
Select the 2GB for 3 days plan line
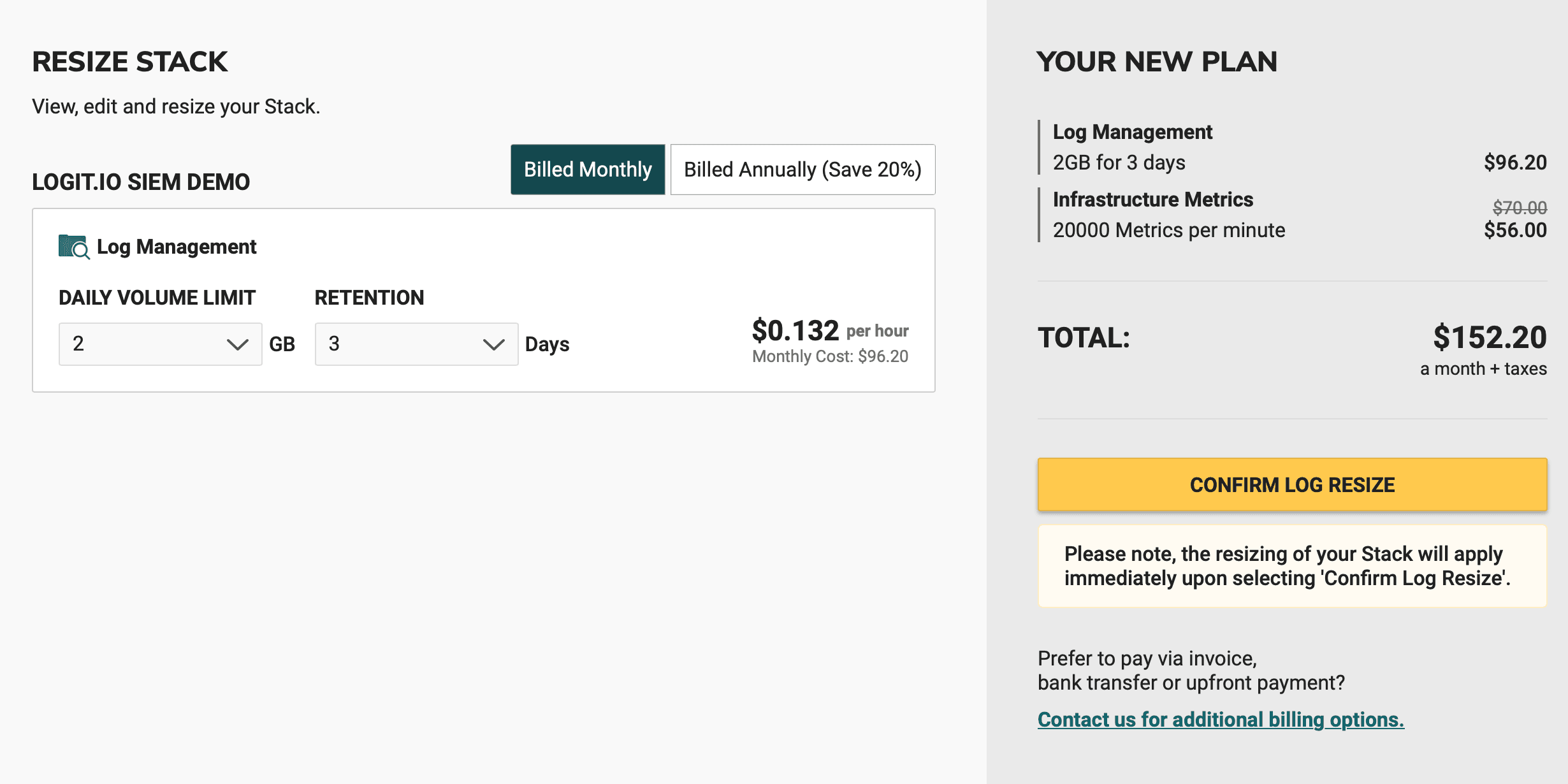[1119, 163]
